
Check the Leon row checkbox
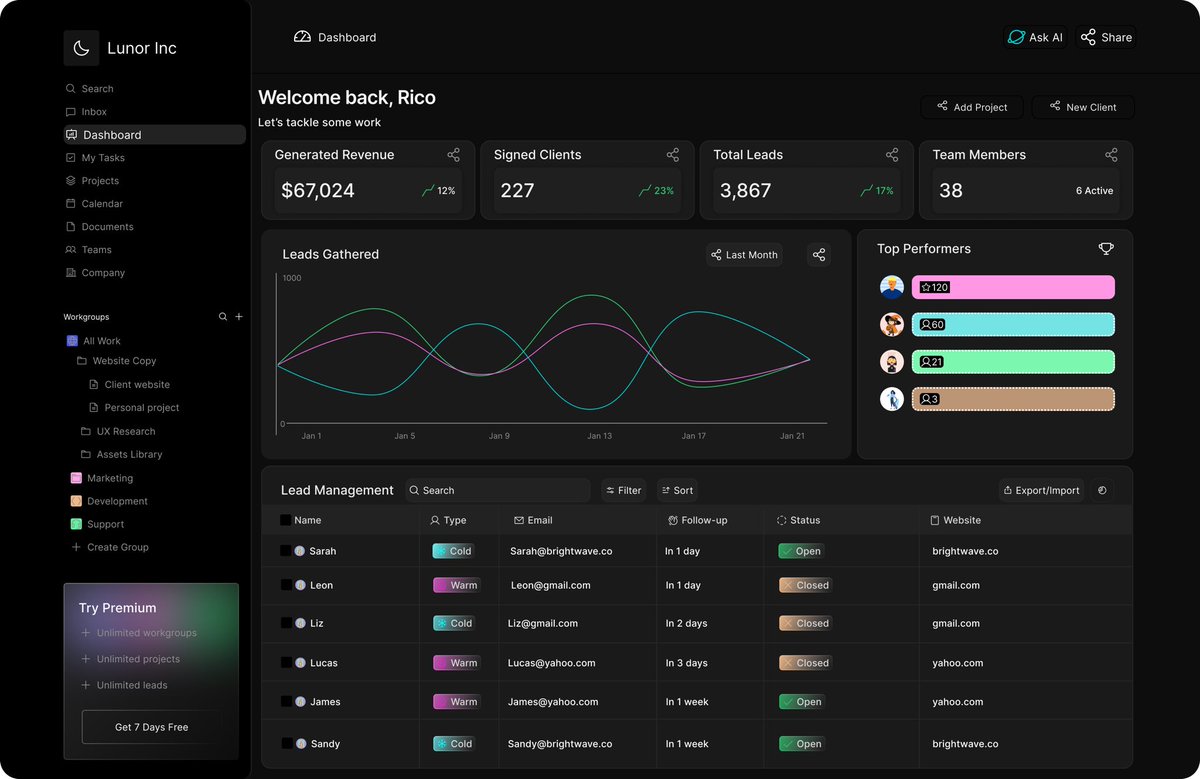[x=286, y=585]
